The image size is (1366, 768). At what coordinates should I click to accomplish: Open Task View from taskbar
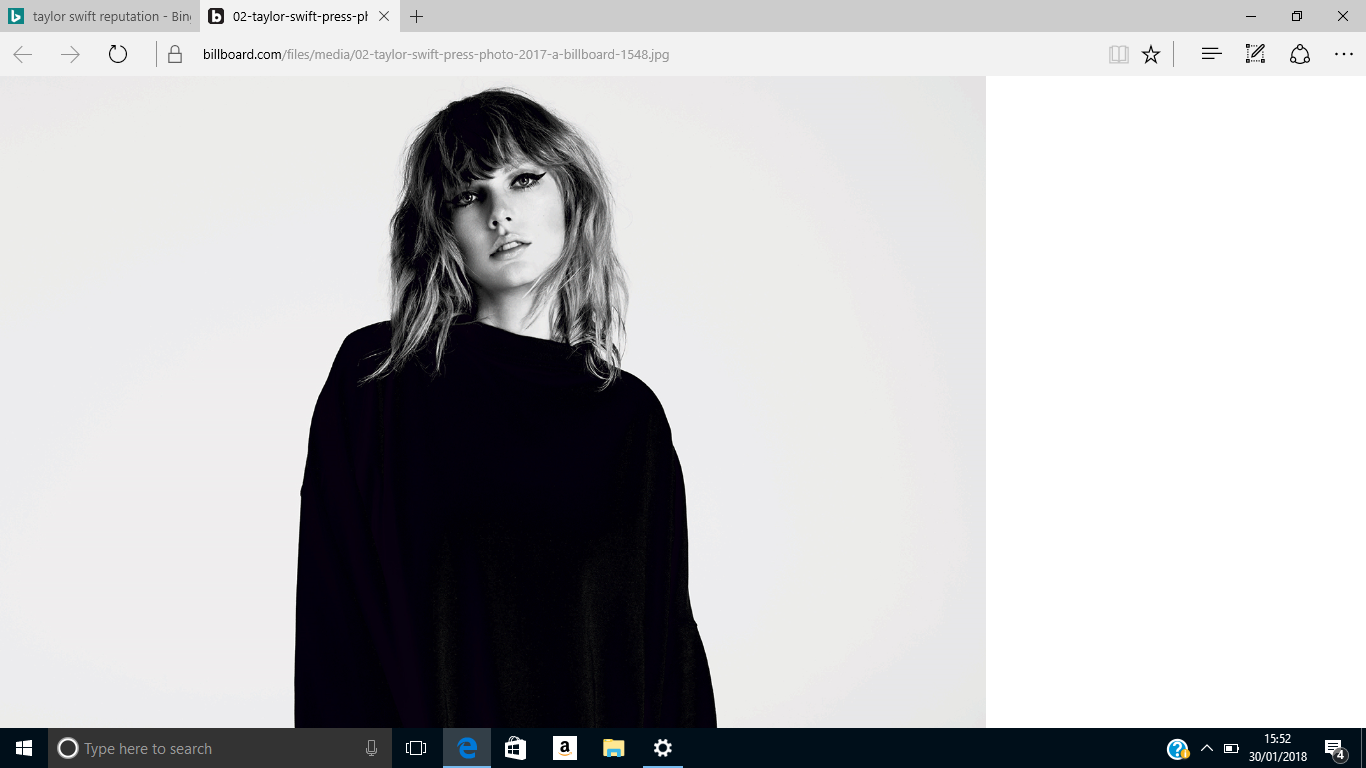[x=416, y=748]
